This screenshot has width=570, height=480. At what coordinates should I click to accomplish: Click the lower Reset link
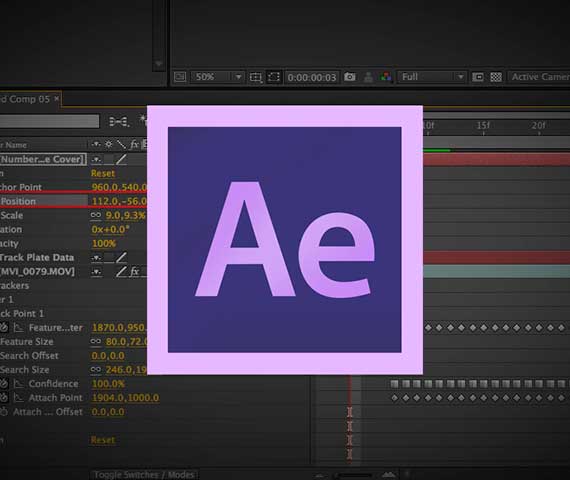[x=103, y=440]
